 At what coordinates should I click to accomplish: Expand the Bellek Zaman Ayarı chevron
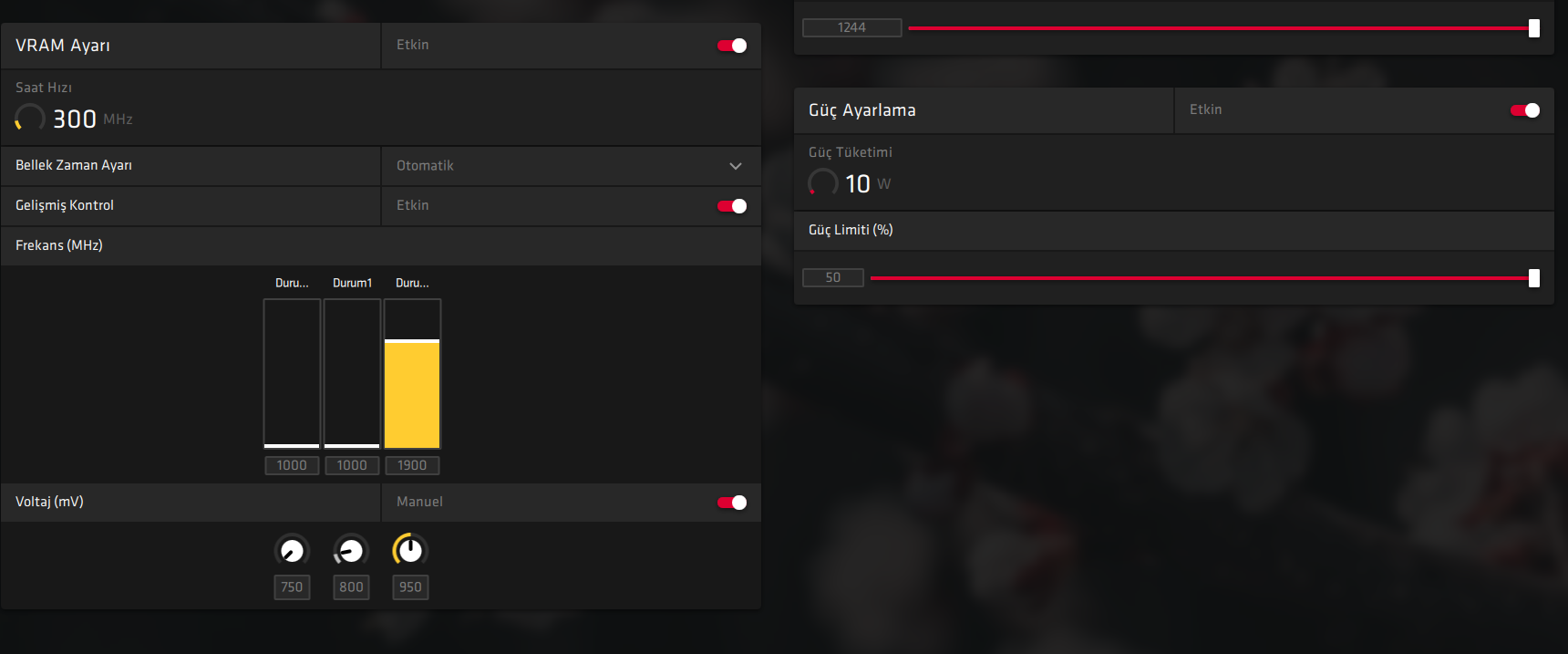pos(736,166)
